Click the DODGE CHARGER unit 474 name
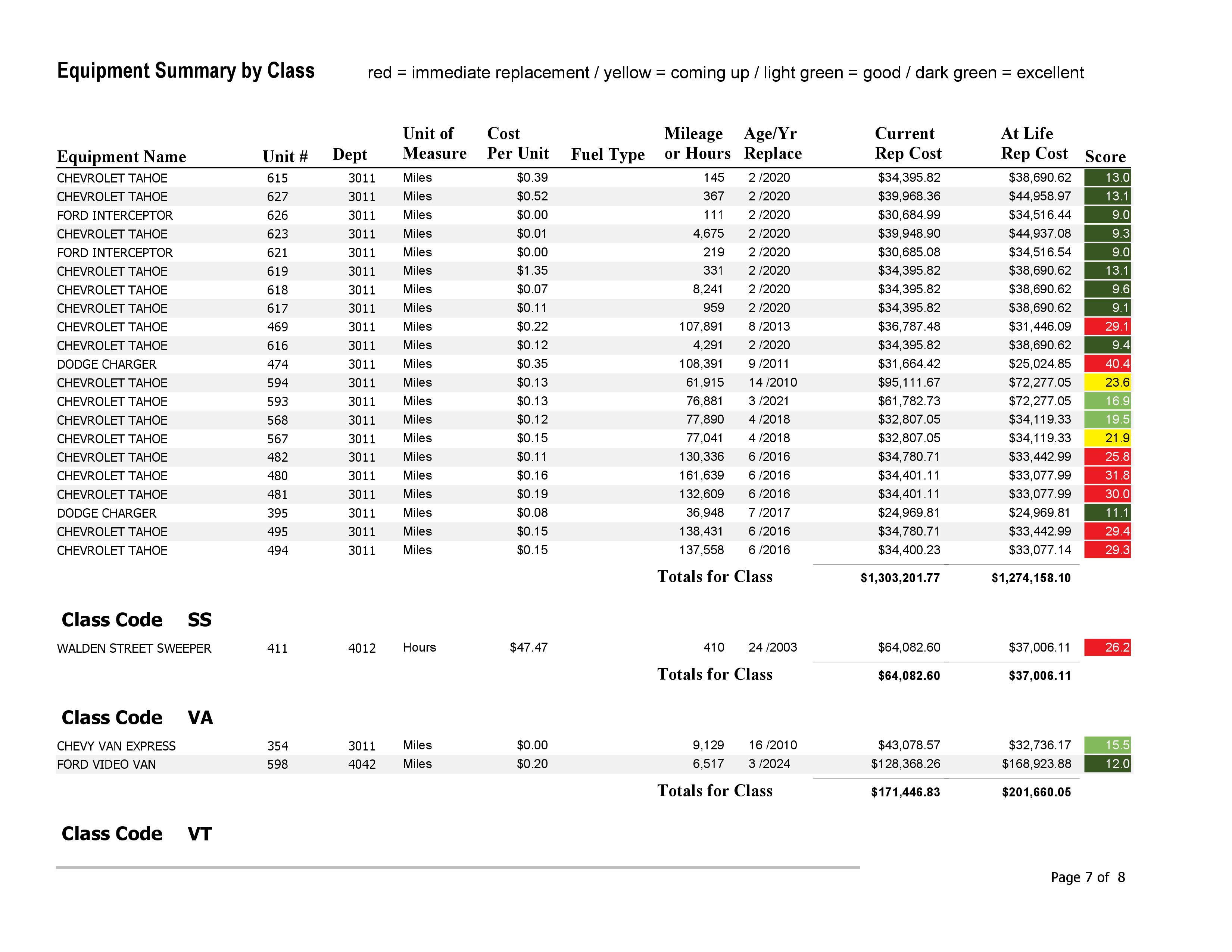Image resolution: width=1232 pixels, height=952 pixels. point(107,364)
